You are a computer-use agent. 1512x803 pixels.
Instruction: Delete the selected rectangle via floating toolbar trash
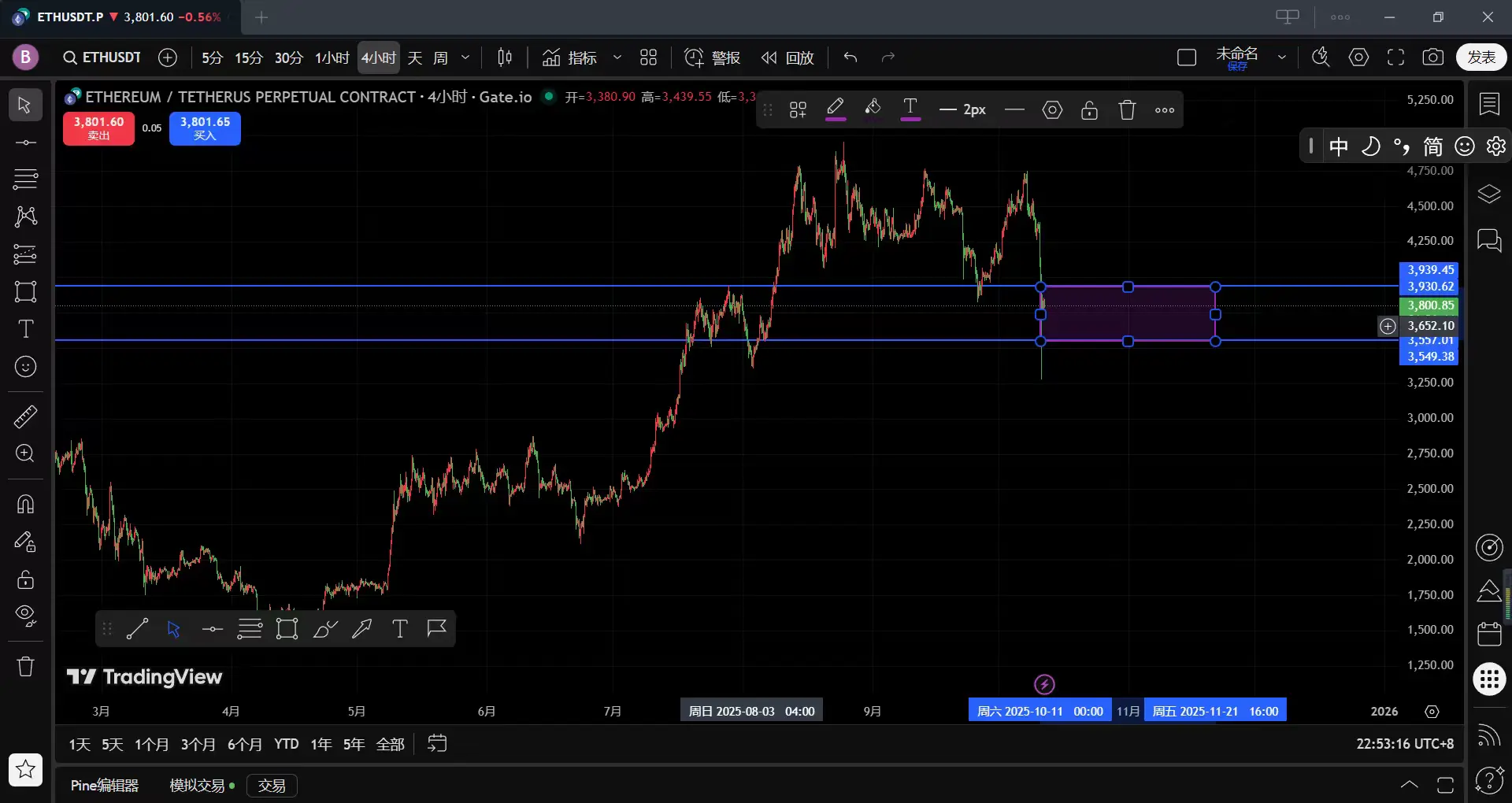[x=1127, y=109]
